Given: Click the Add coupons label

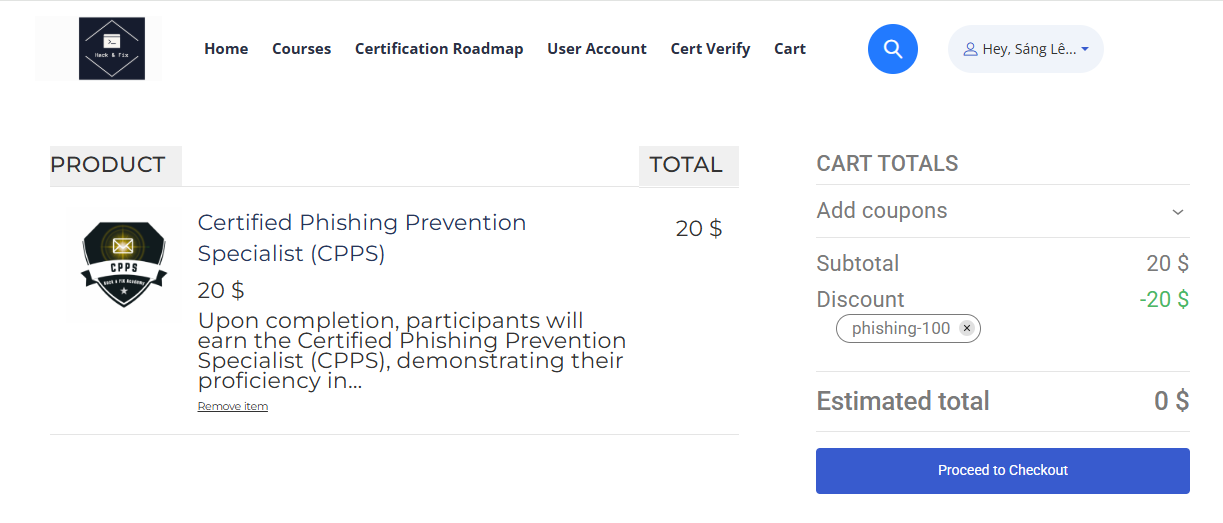Looking at the screenshot, I should click(881, 211).
